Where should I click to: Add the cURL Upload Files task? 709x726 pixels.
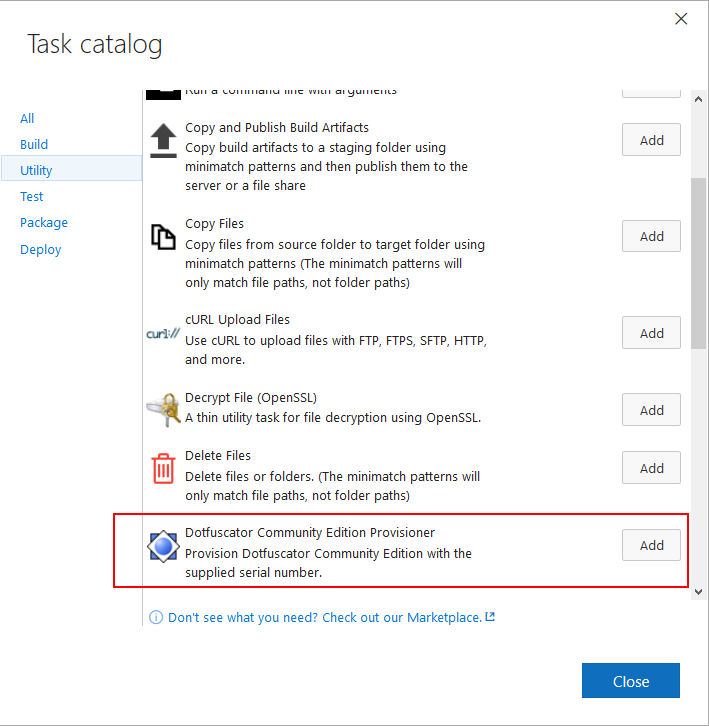point(651,333)
